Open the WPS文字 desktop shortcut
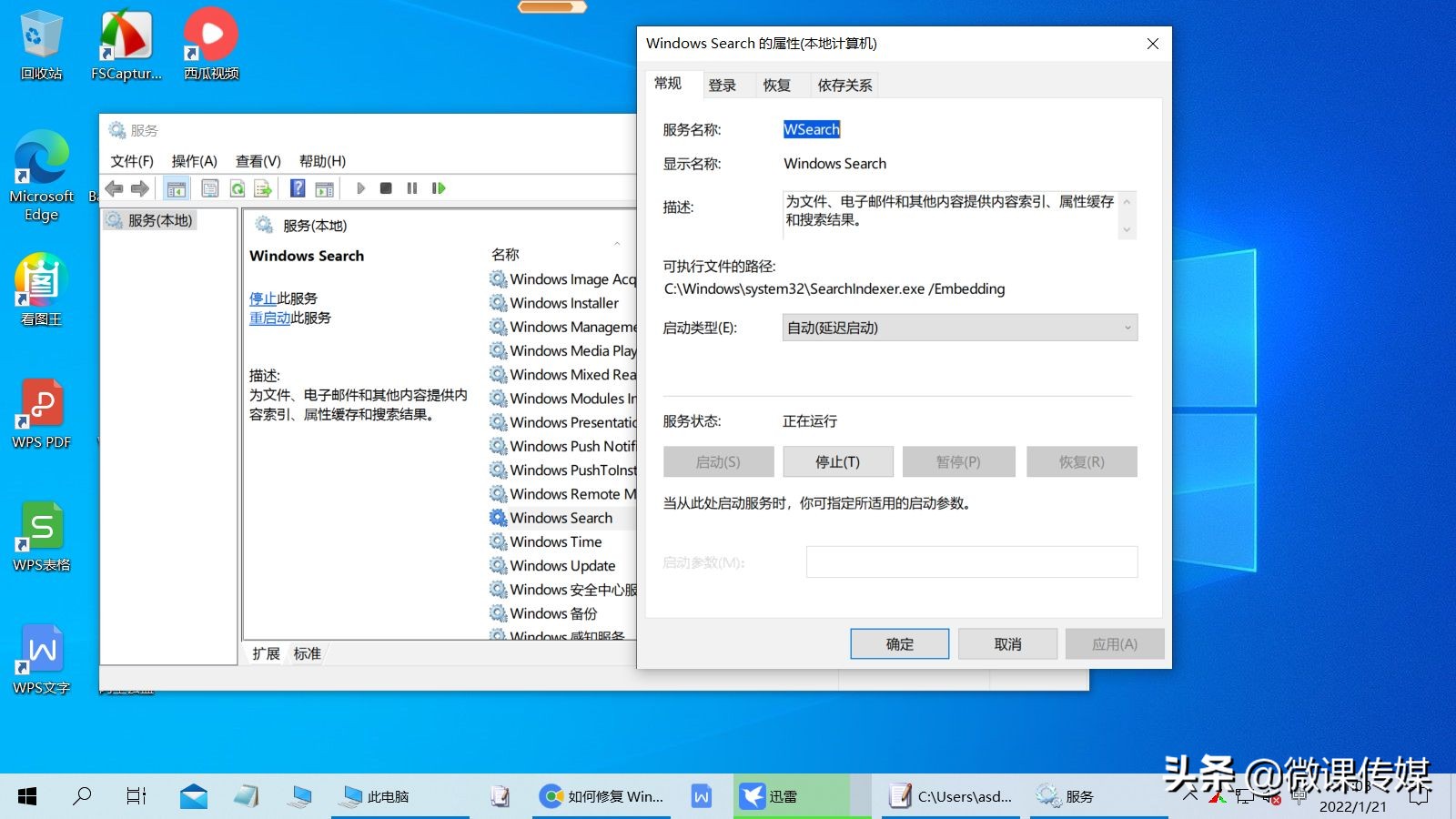Image resolution: width=1456 pixels, height=819 pixels. pyautogui.click(x=42, y=660)
